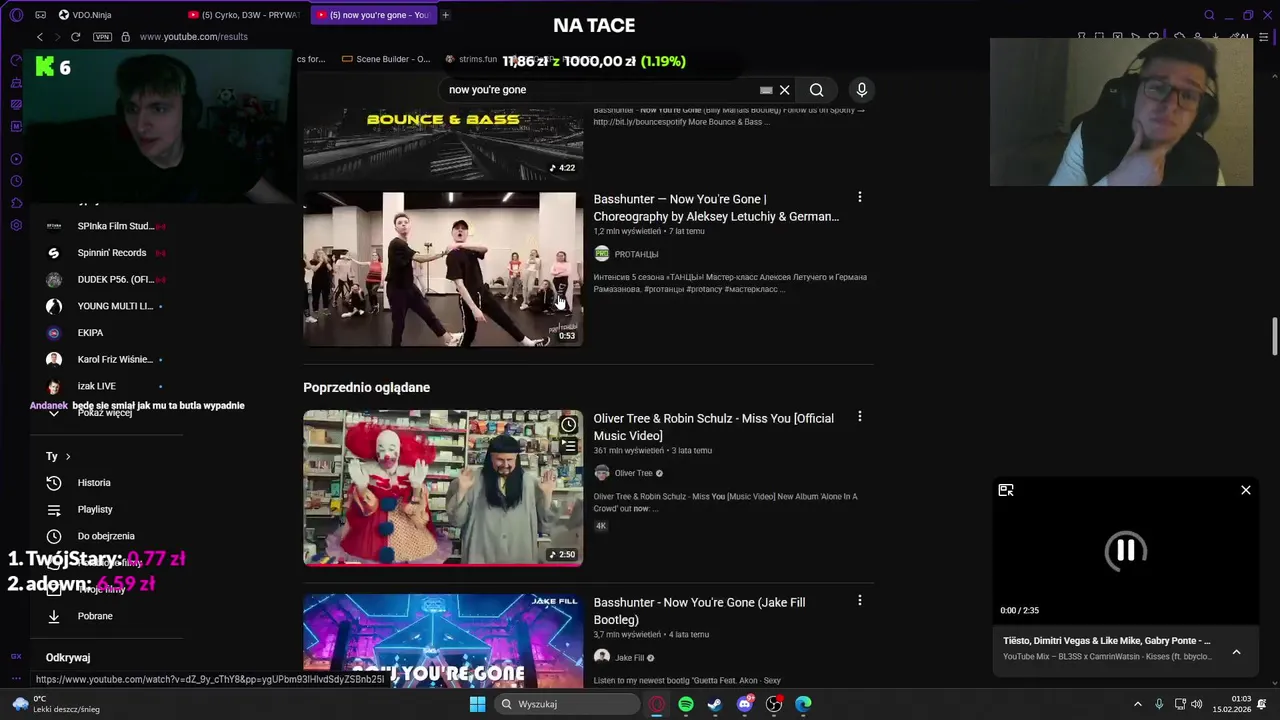Image resolution: width=1280 pixels, height=720 pixels.
Task: Open the DUDEK P56 subscription
Action: (x=106, y=280)
